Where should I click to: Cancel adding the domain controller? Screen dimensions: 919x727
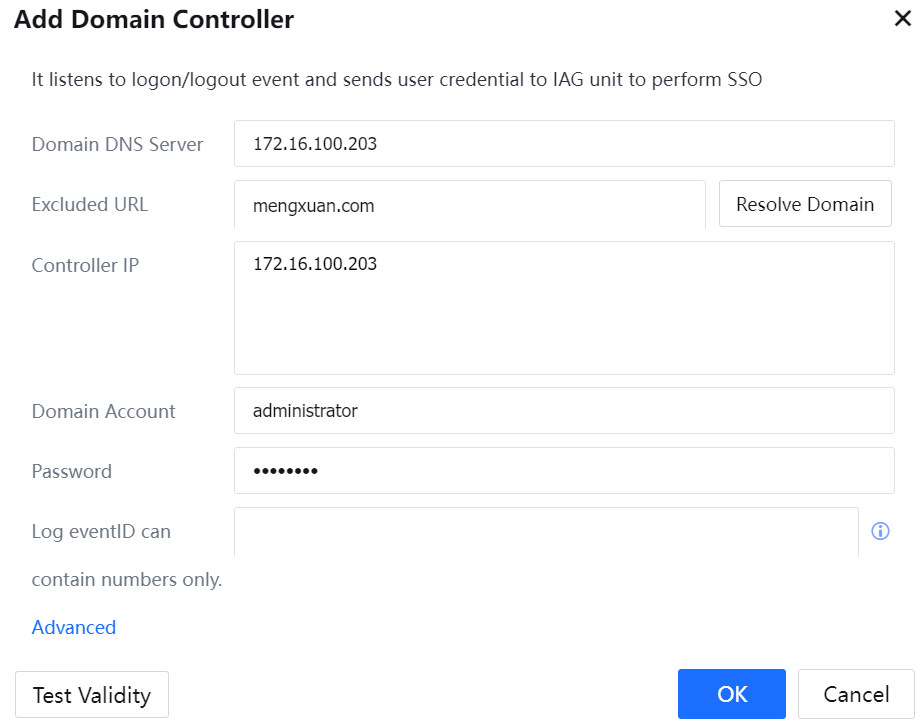856,694
